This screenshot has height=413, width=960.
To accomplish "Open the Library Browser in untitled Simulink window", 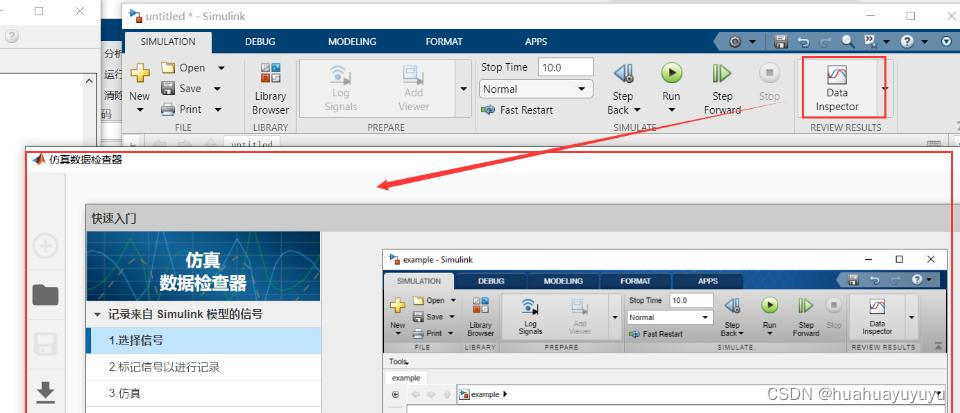I will pos(270,89).
